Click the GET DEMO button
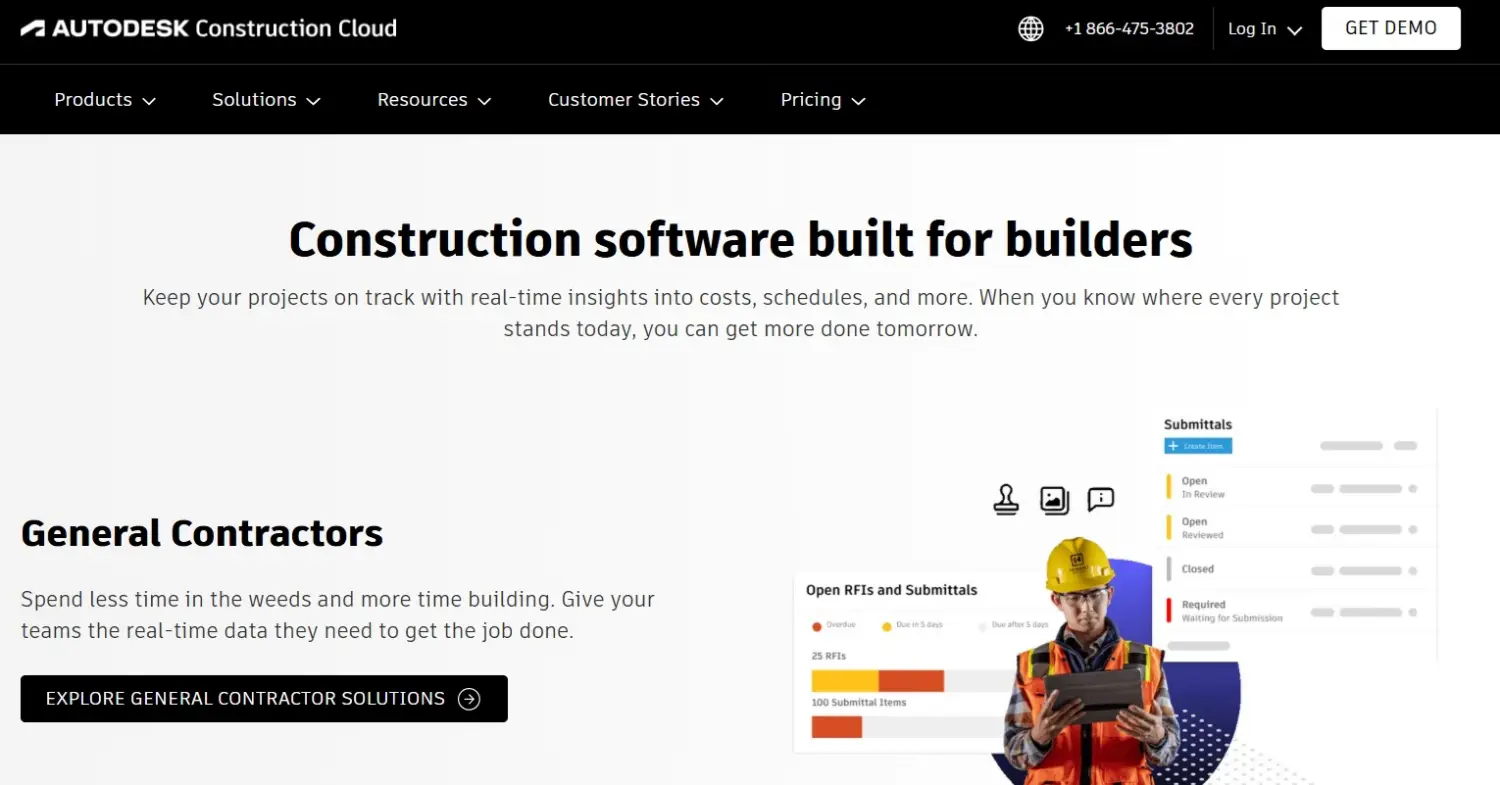The image size is (1500, 785). 1391,28
